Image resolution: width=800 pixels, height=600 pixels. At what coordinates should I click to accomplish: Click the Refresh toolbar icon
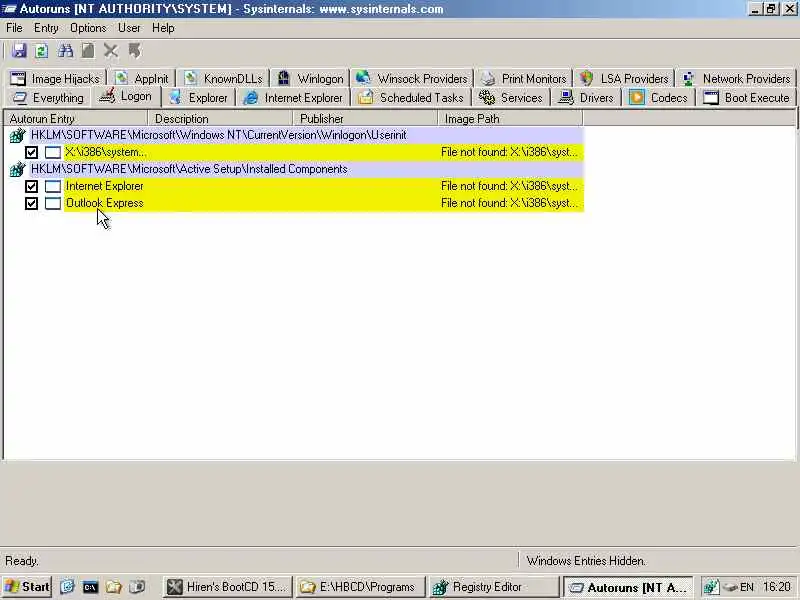click(42, 51)
